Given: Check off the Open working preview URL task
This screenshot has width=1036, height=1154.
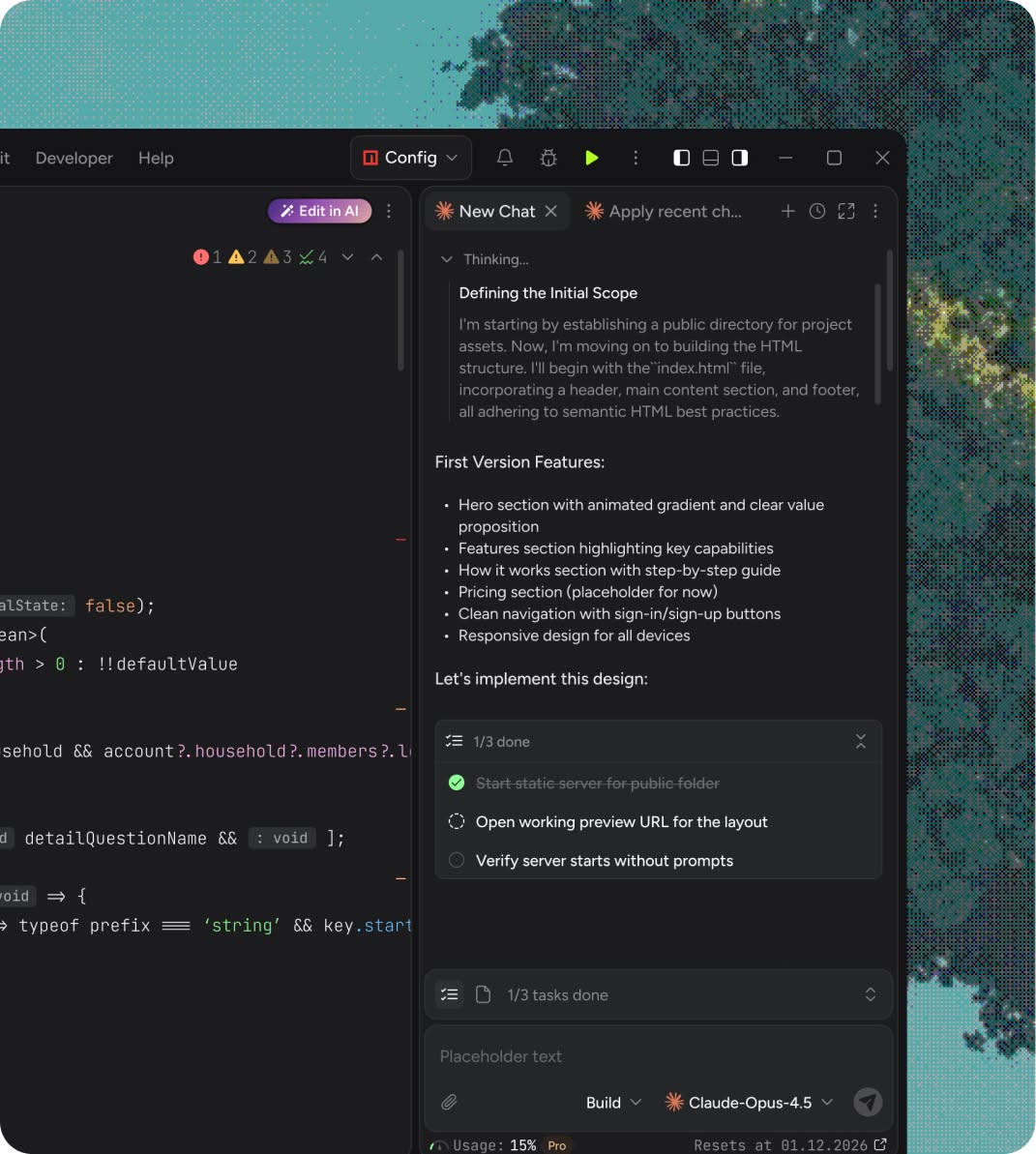Looking at the screenshot, I should tap(456, 821).
